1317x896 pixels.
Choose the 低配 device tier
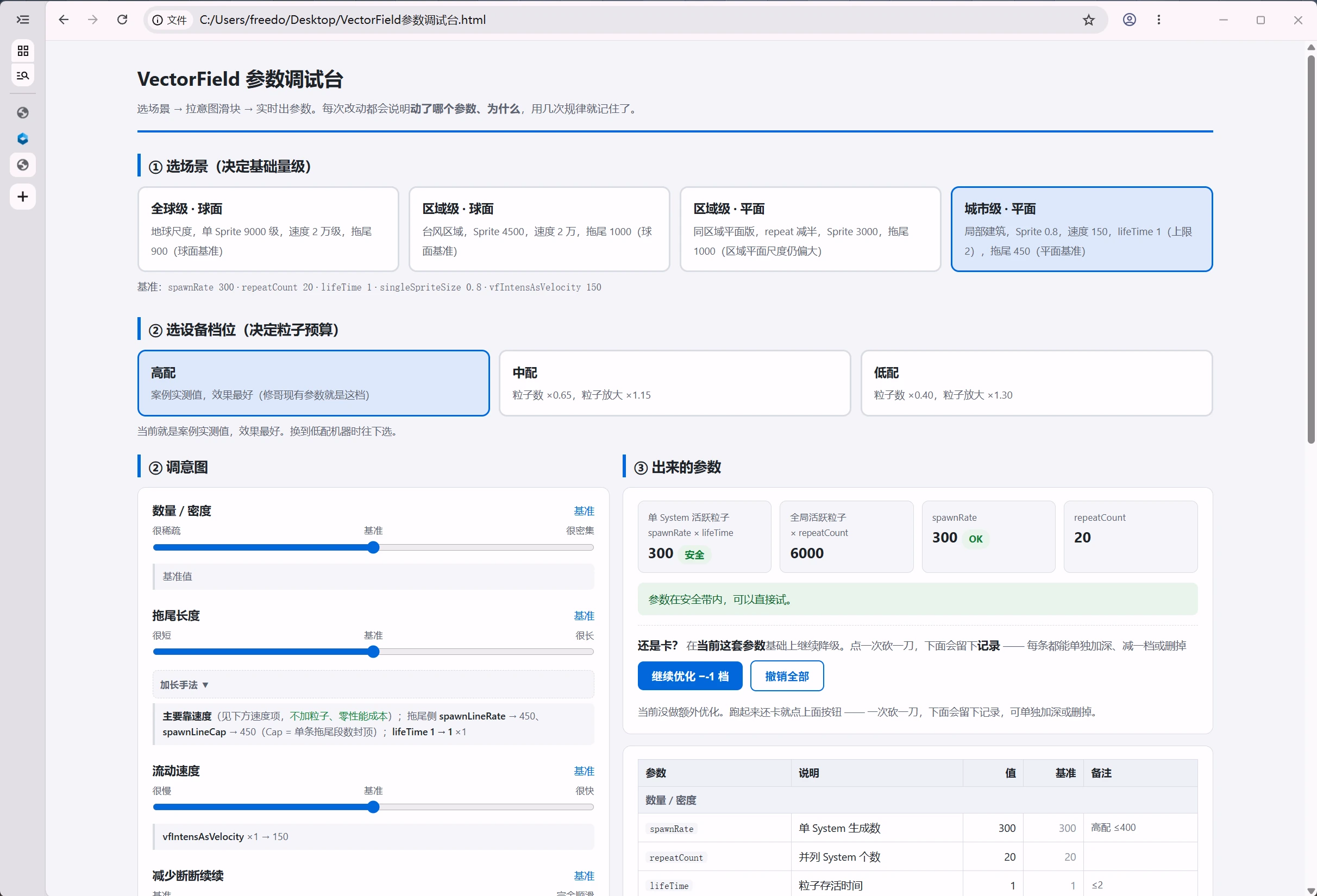coord(1037,383)
